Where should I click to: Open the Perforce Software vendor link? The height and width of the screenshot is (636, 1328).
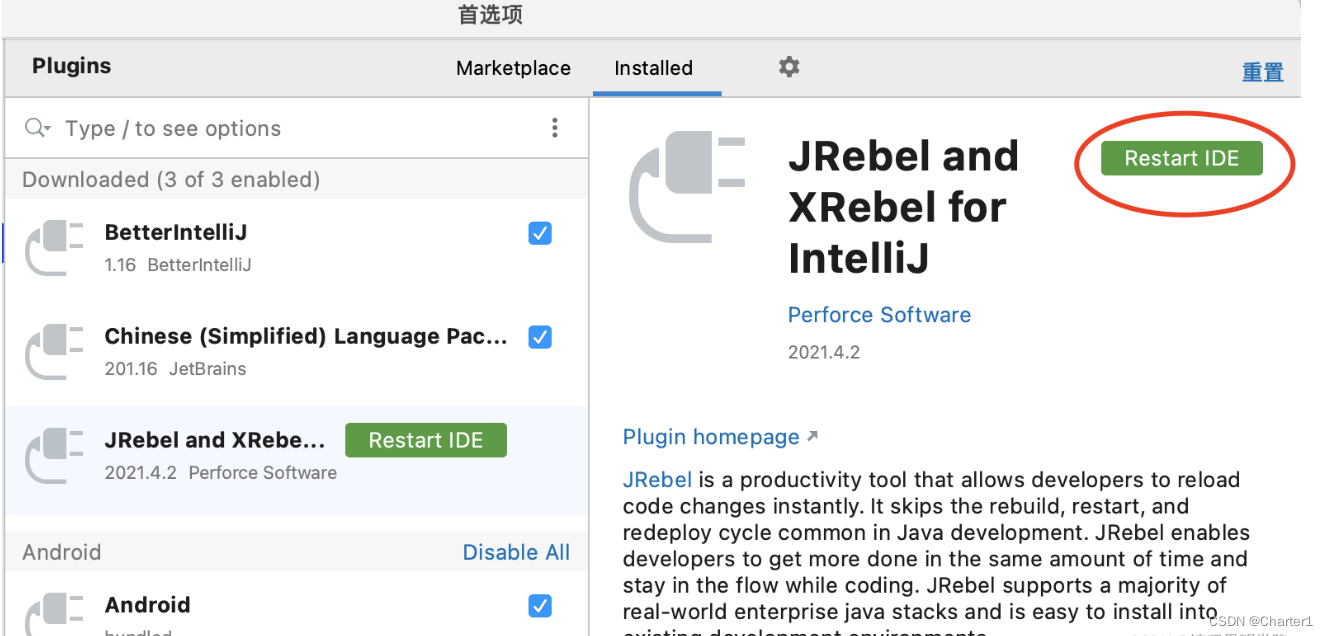click(879, 315)
